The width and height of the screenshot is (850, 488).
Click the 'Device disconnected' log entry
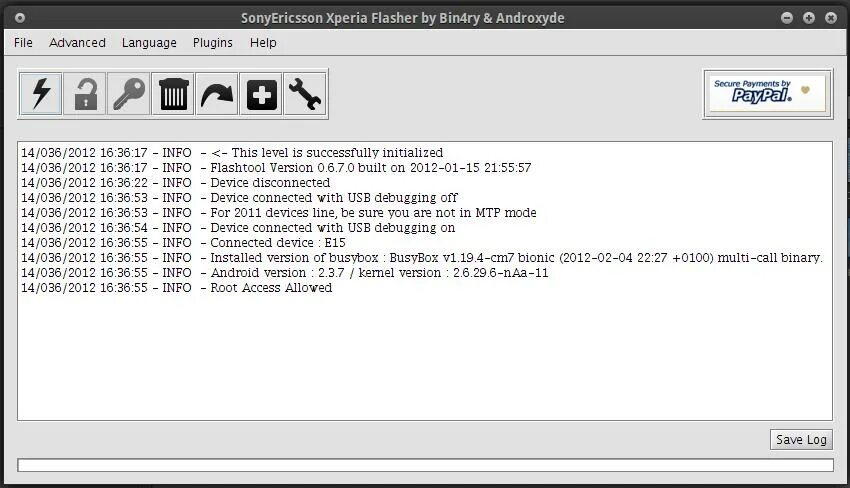[x=176, y=183]
